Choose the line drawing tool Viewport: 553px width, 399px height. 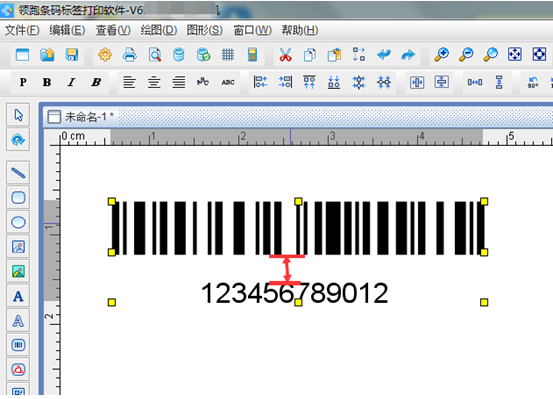pyautogui.click(x=18, y=173)
